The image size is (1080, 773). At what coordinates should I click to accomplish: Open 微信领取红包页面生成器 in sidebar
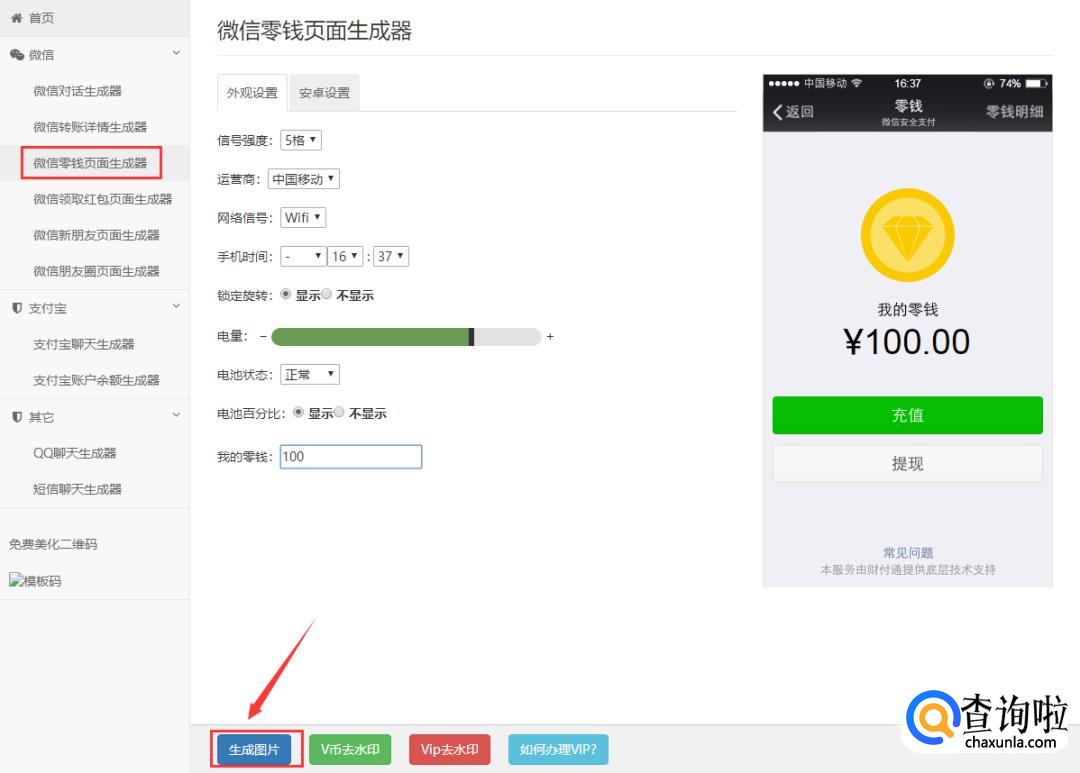tap(103, 199)
